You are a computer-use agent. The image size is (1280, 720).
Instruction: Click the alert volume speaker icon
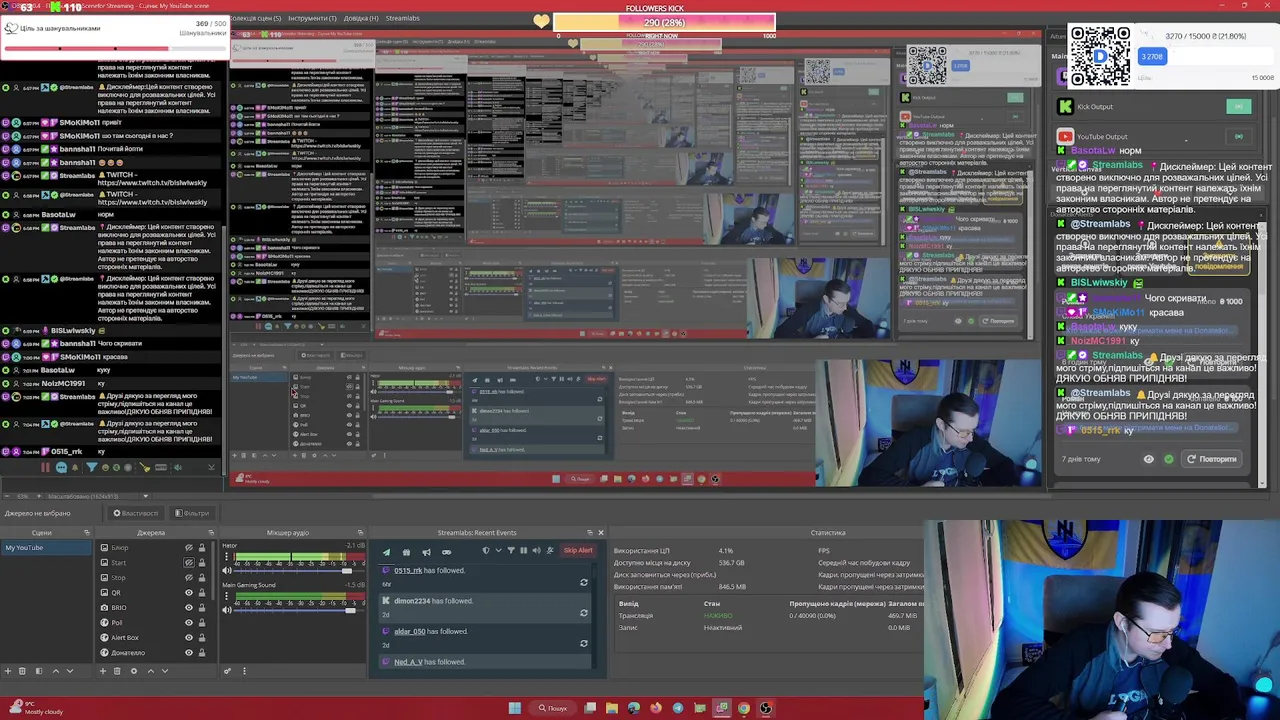(536, 550)
